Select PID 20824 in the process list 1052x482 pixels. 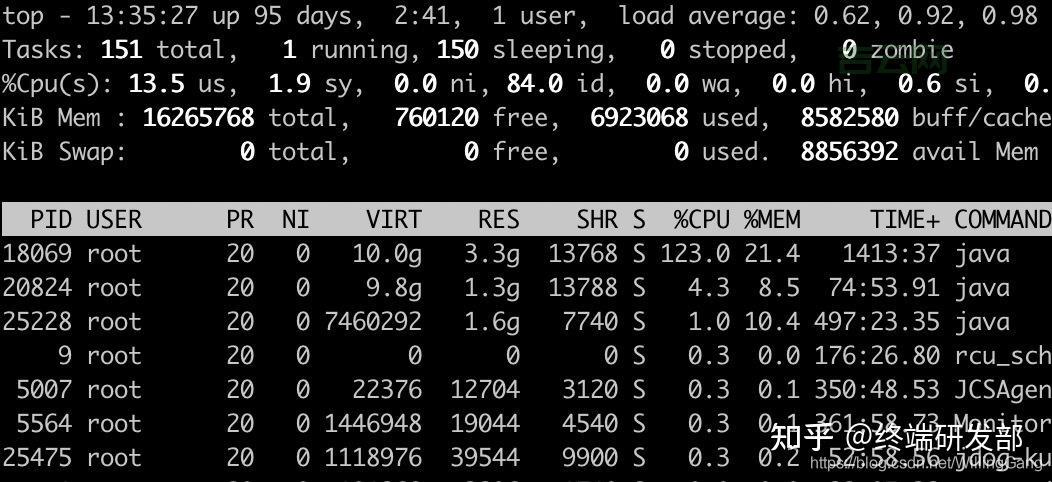[x=36, y=288]
